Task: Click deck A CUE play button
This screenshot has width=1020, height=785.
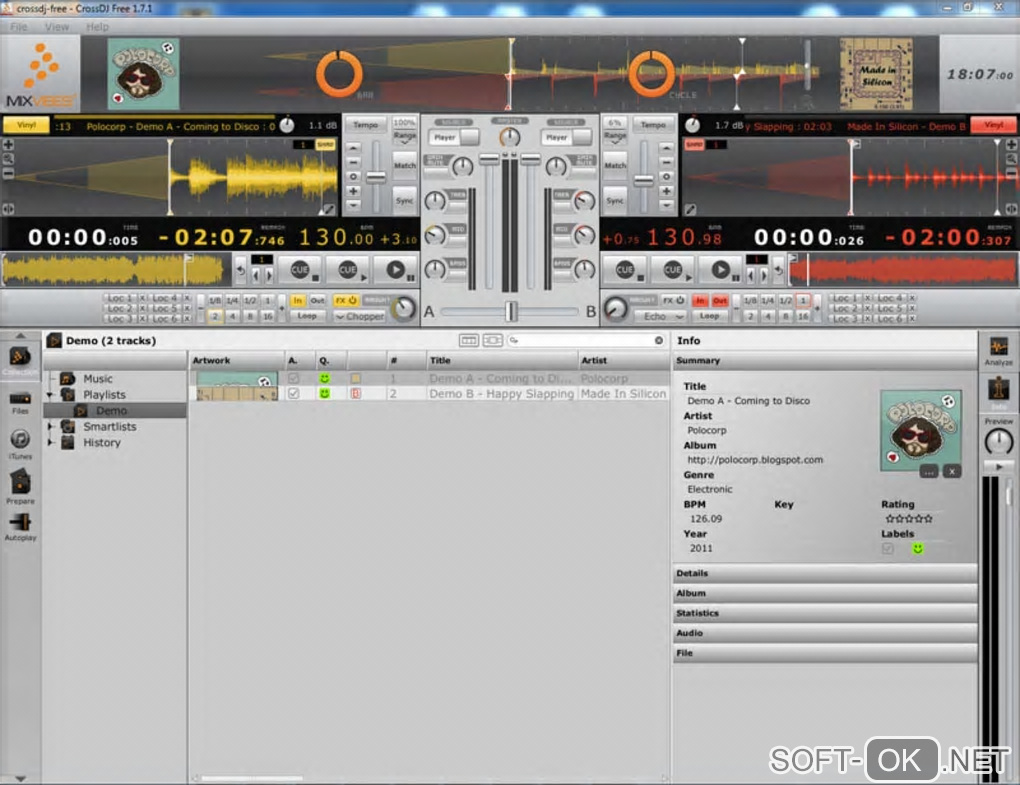Action: point(348,269)
